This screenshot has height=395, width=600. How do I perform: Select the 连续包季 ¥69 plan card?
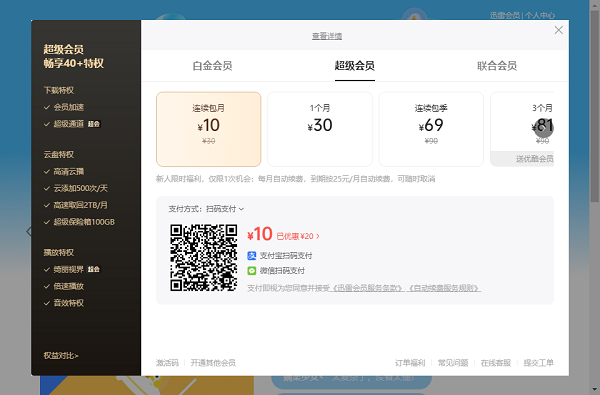[431, 129]
